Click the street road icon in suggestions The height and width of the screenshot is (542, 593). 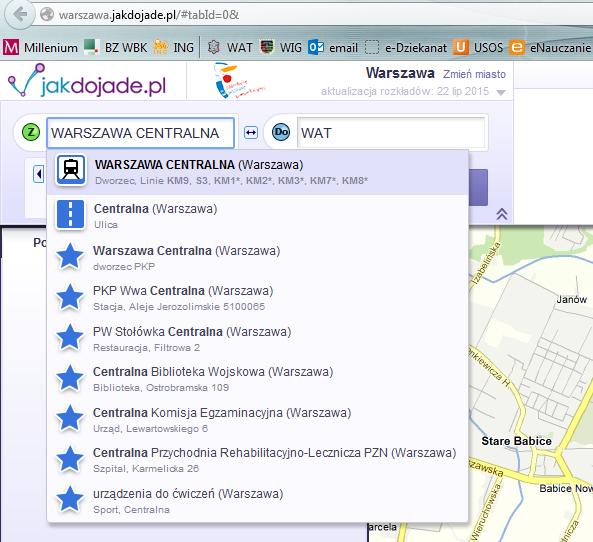pyautogui.click(x=70, y=214)
